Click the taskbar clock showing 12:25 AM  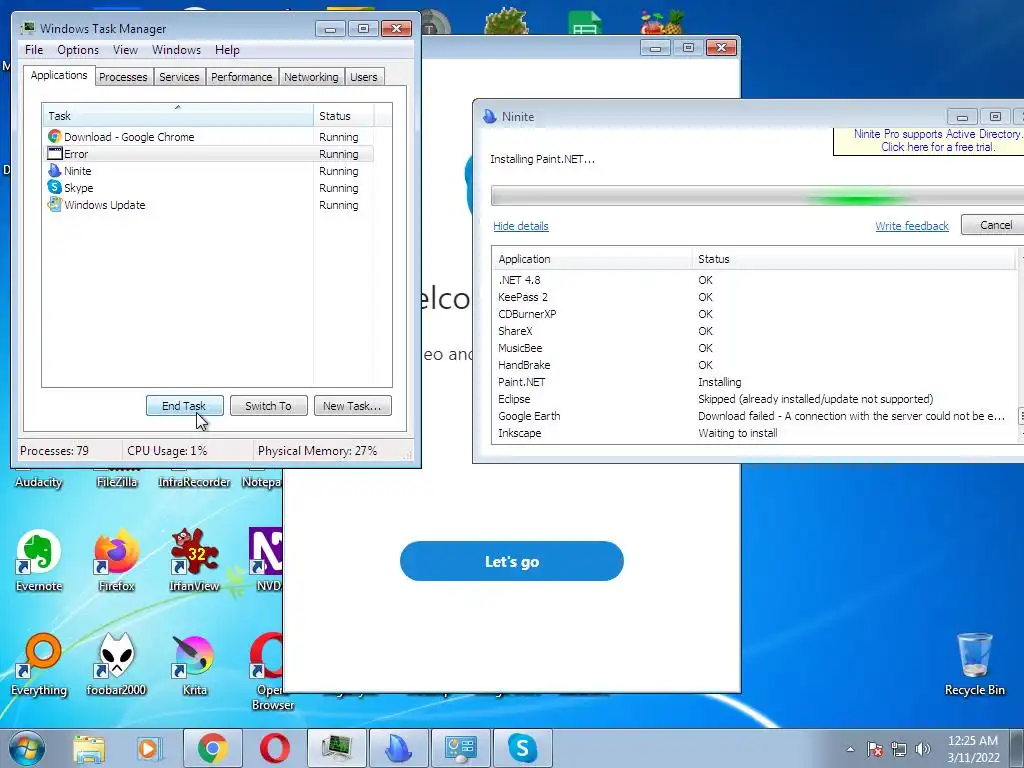point(973,749)
